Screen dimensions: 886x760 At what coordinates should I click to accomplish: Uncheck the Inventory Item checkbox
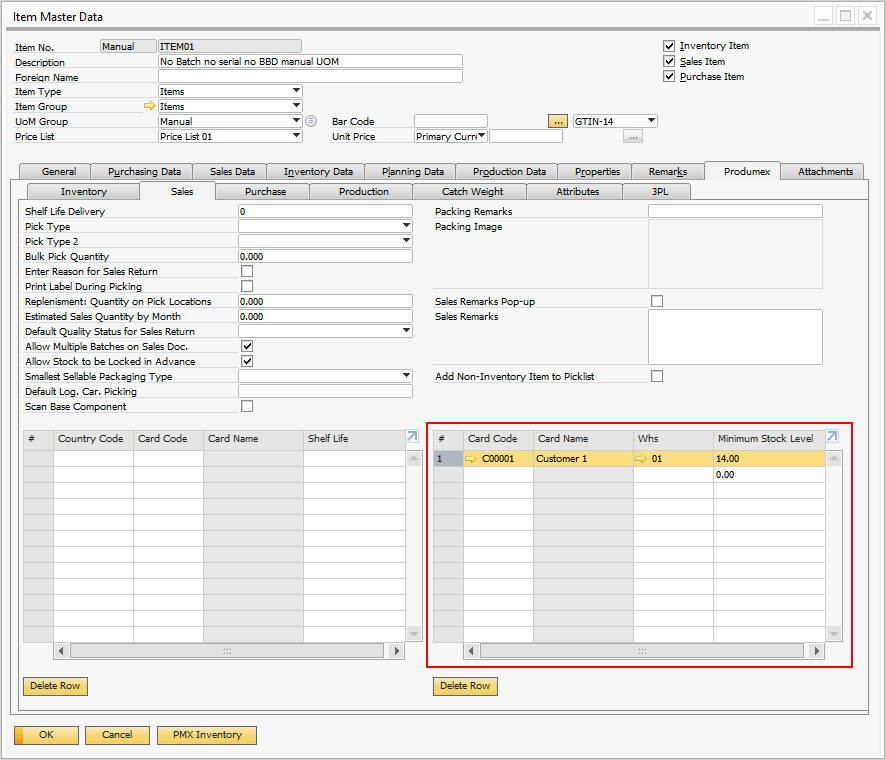tap(669, 46)
